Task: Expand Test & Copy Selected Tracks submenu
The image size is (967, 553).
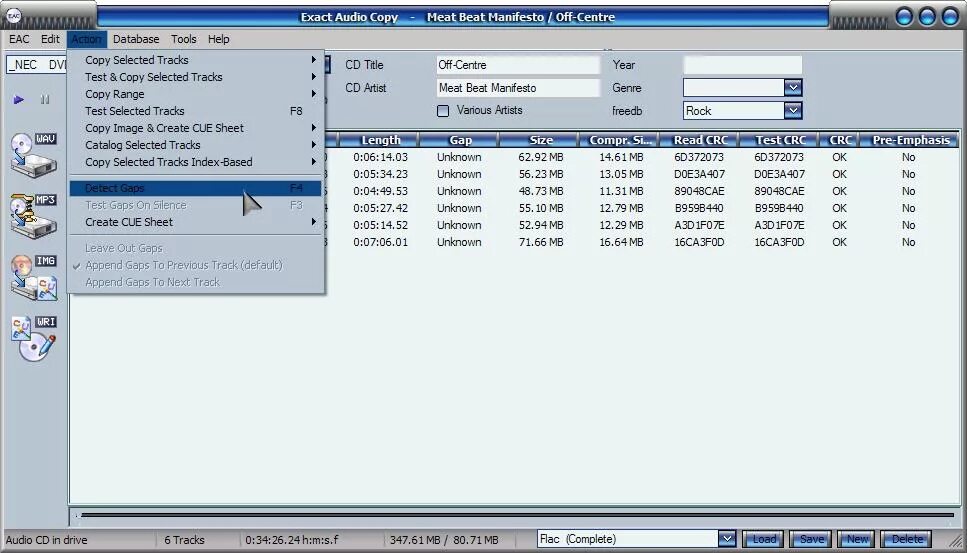Action: [x=197, y=77]
